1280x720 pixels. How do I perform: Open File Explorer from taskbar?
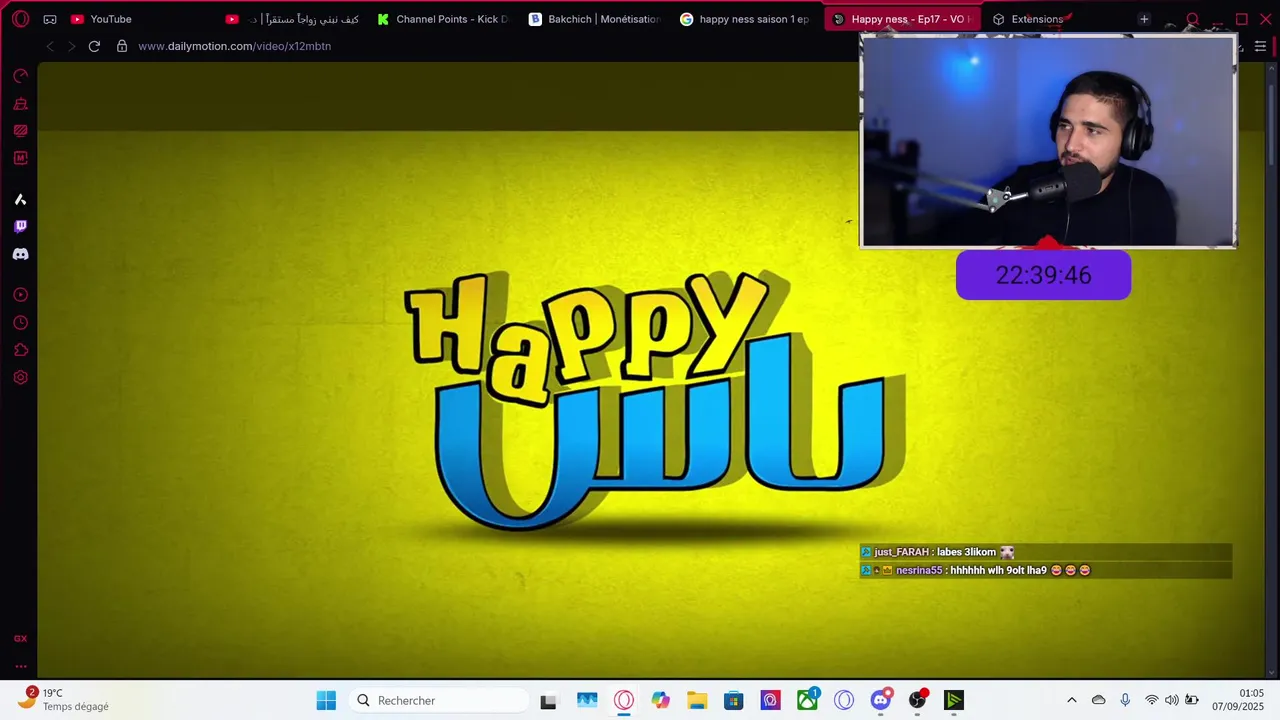[x=697, y=700]
